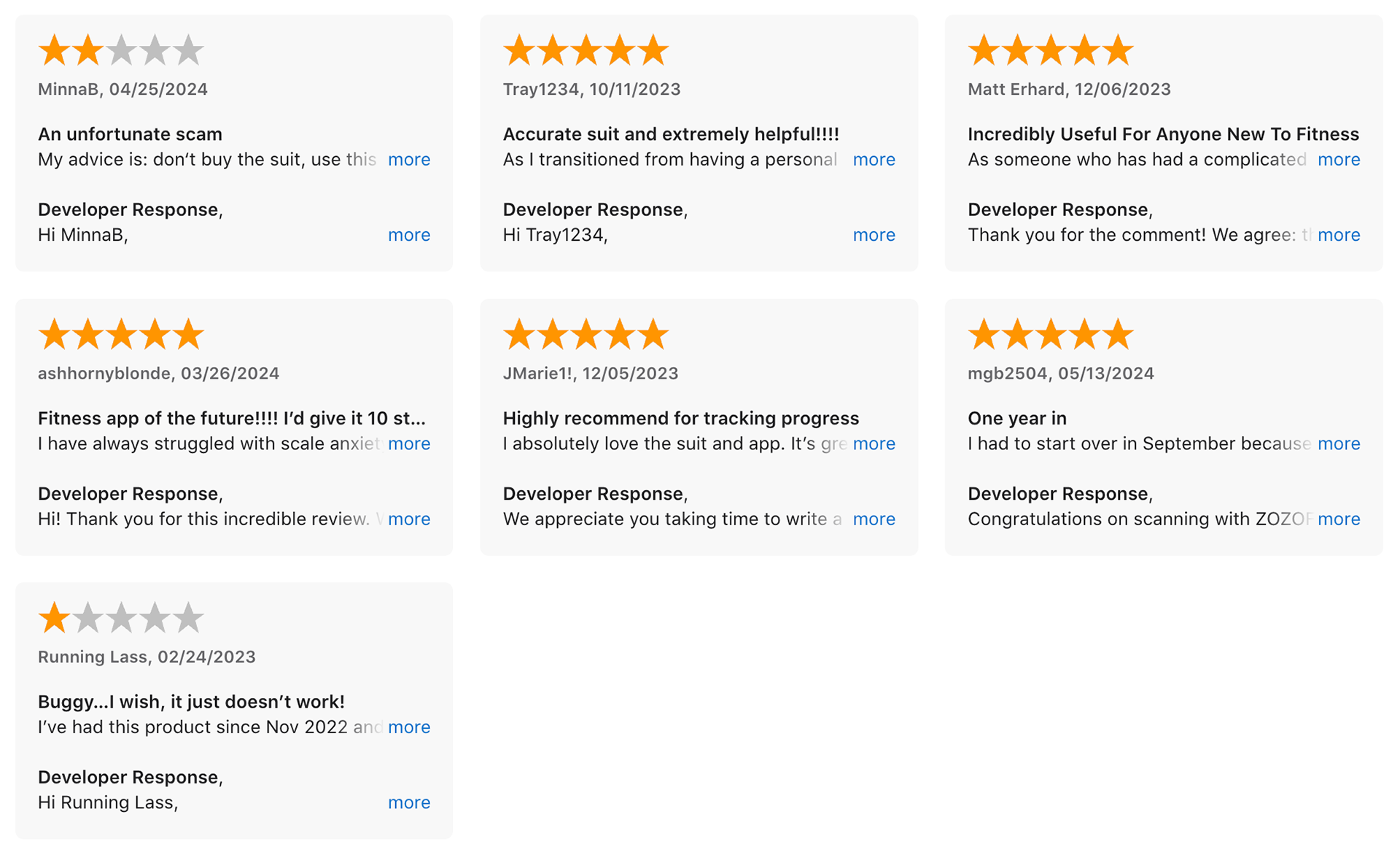Expand developer response to Tray1234

click(x=874, y=235)
